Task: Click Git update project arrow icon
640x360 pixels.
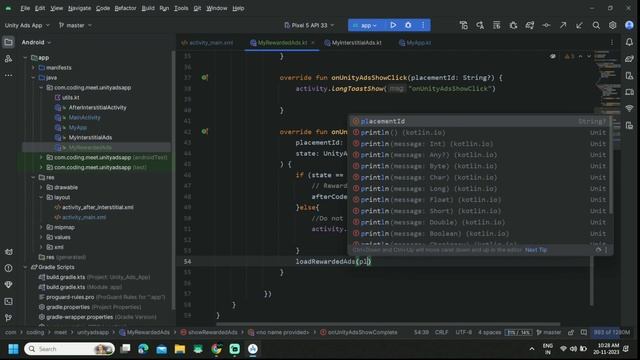Action: [579, 25]
